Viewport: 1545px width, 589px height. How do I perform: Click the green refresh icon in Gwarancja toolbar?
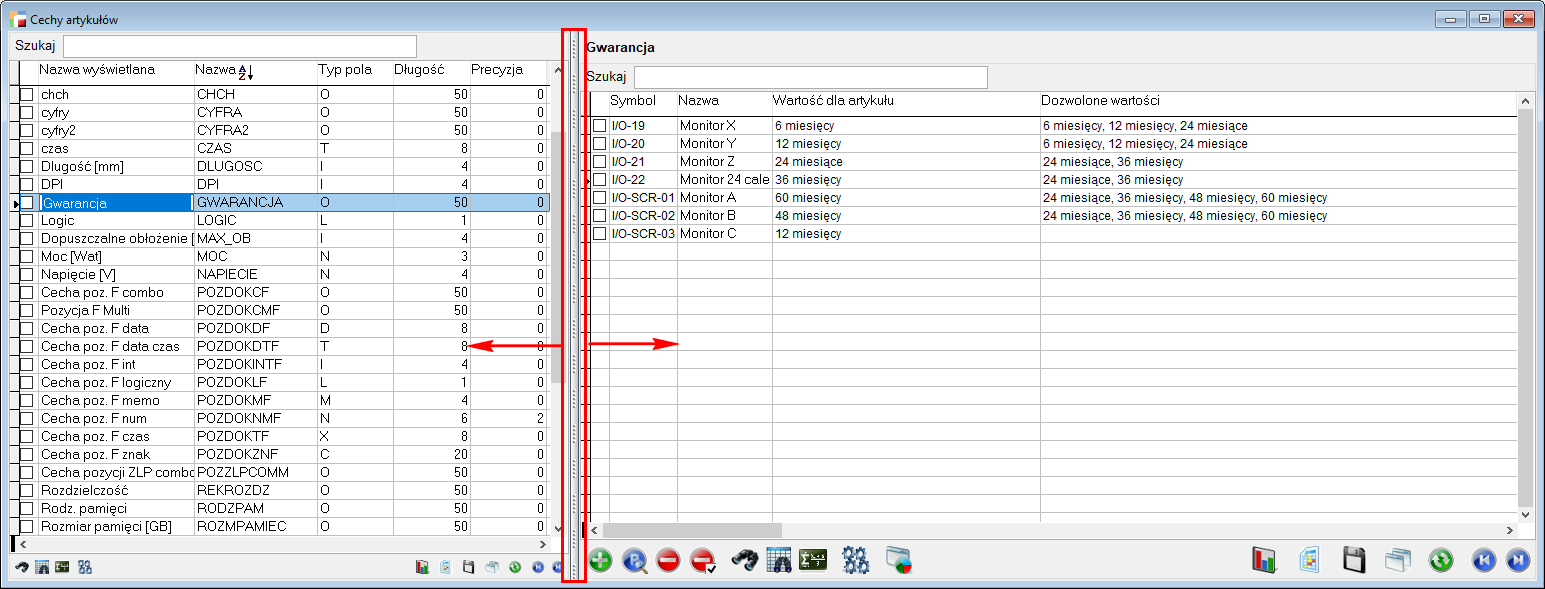tap(1441, 561)
